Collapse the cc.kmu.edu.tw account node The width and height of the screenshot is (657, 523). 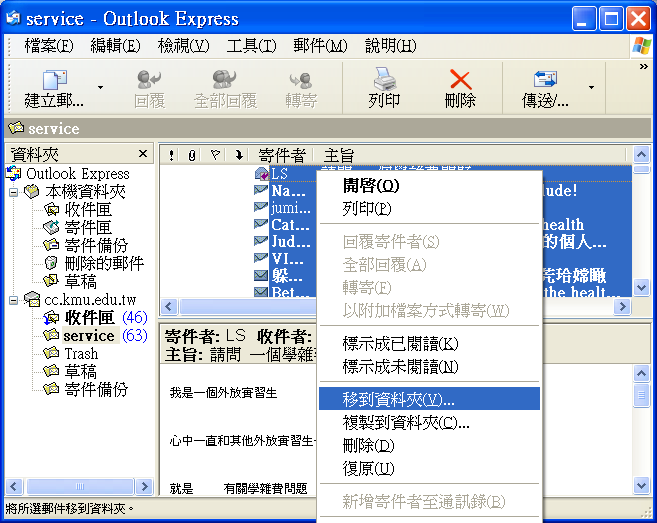pos(13,300)
